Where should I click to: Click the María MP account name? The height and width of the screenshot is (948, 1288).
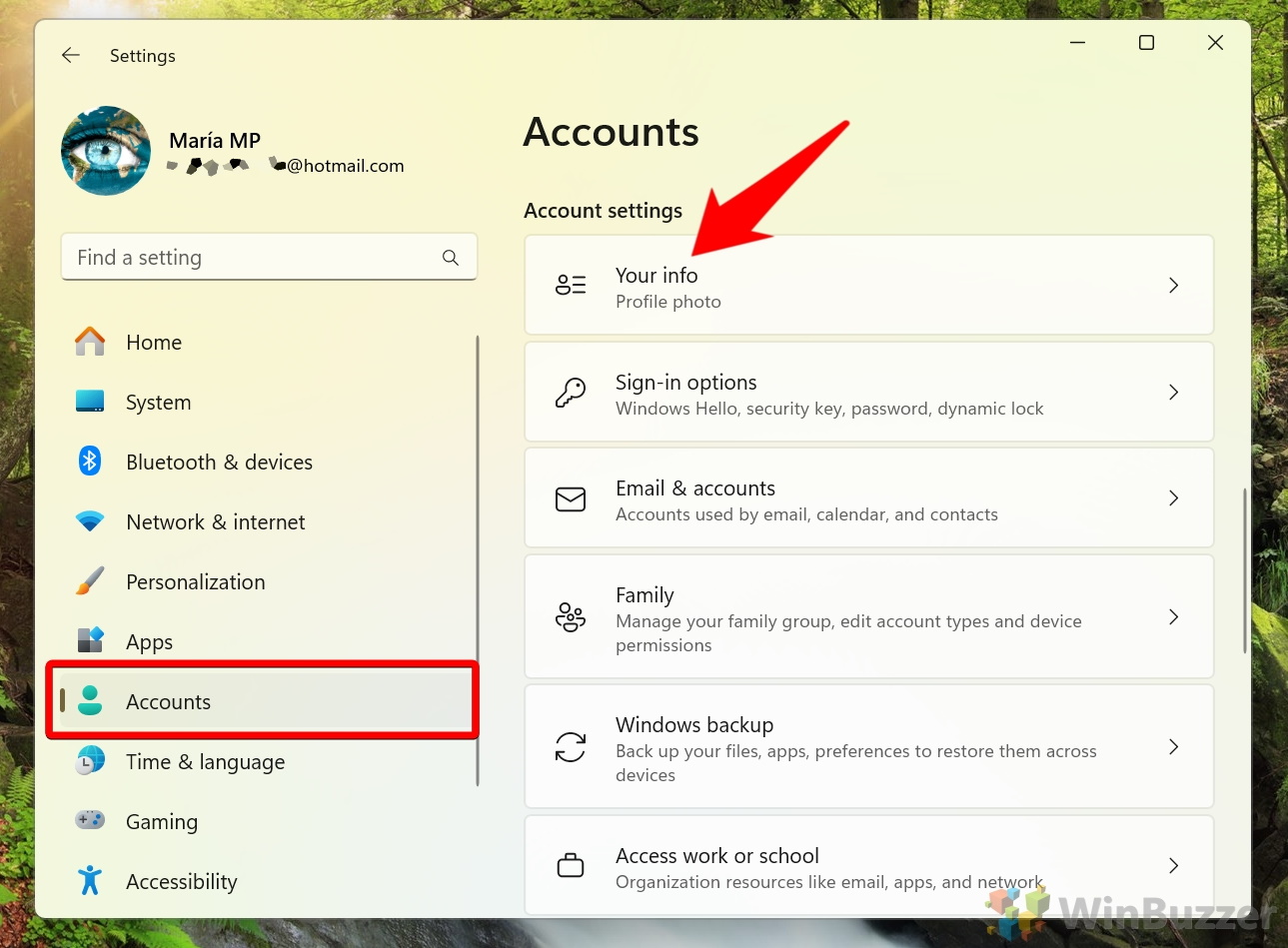(x=215, y=141)
